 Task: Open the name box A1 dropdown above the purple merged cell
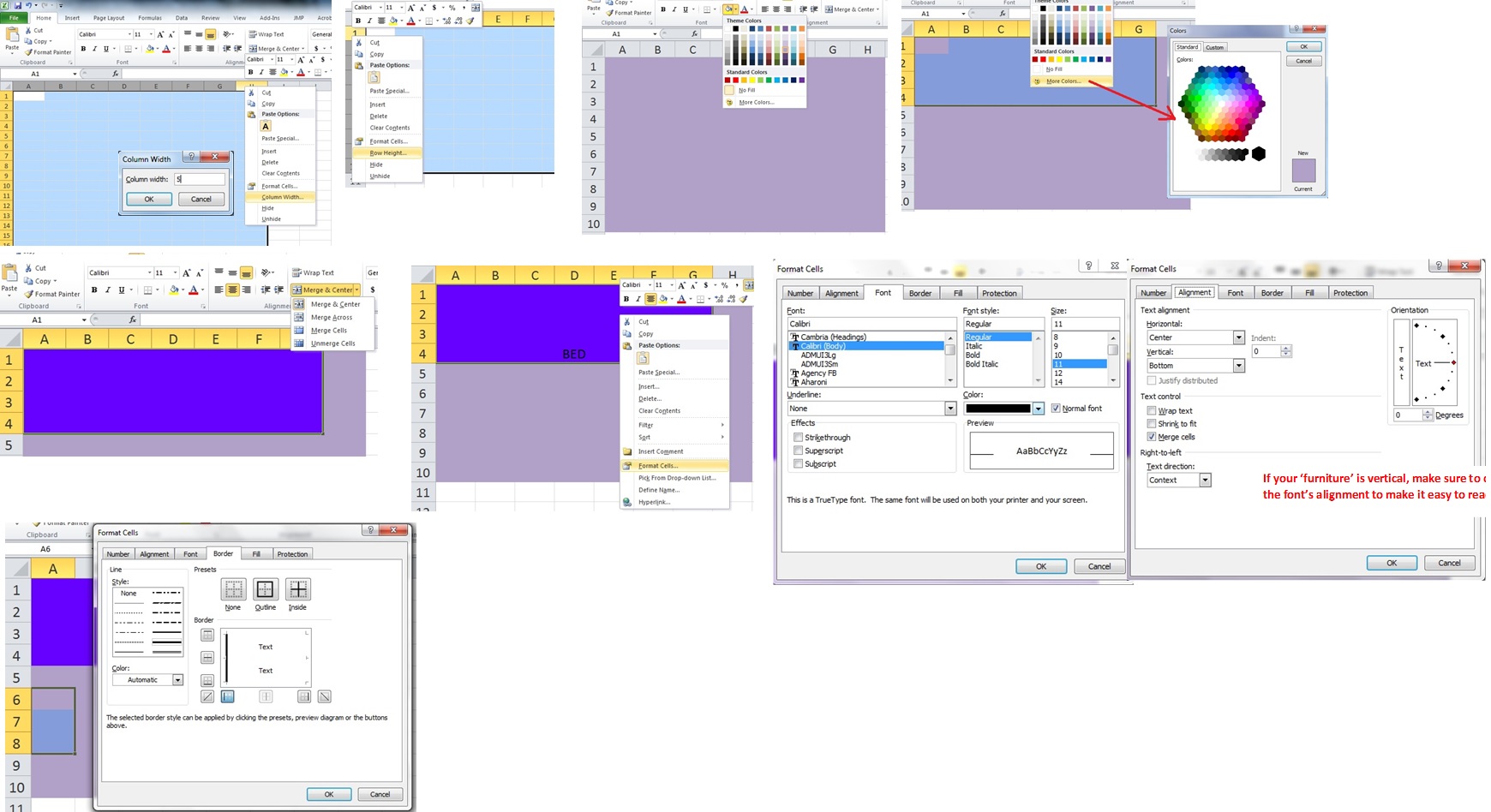86,319
